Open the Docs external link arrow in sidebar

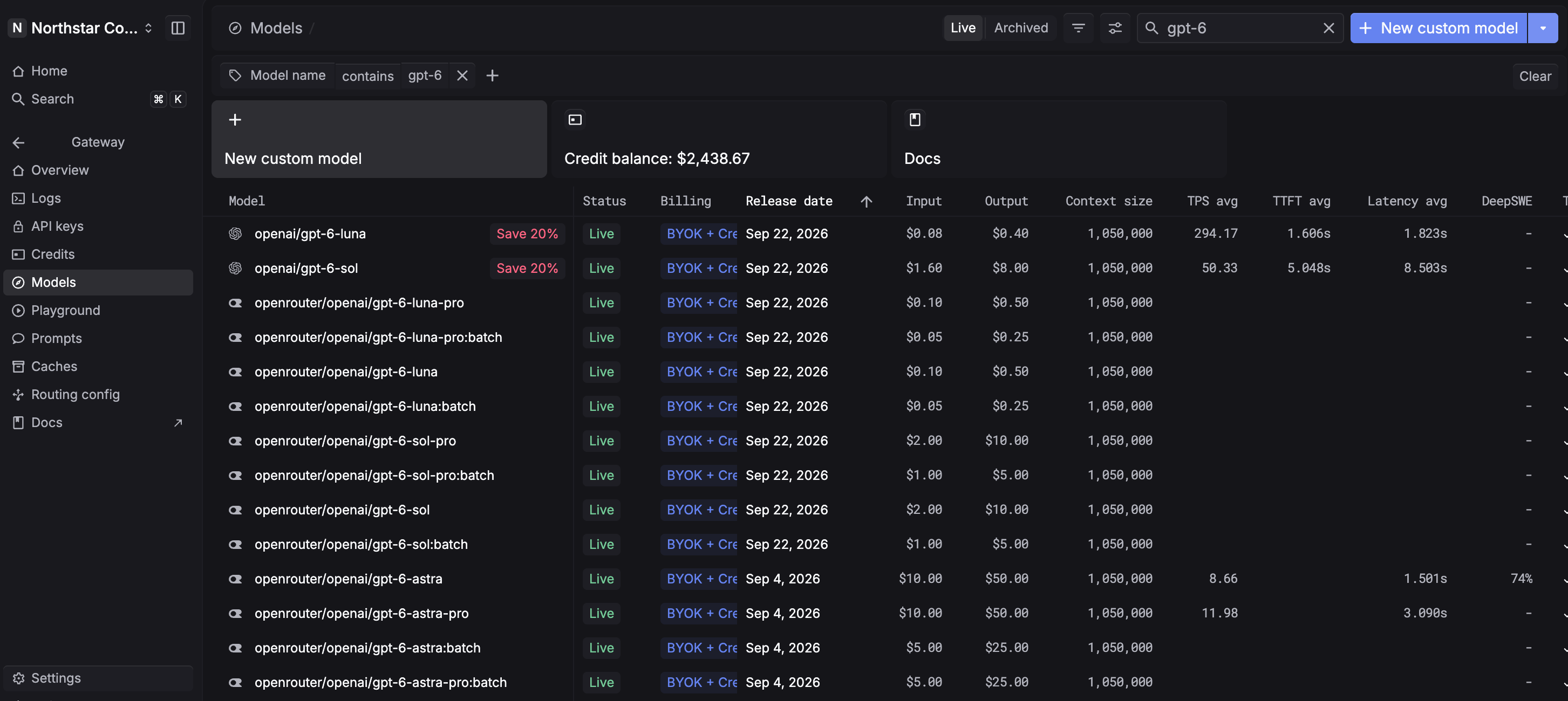point(178,423)
